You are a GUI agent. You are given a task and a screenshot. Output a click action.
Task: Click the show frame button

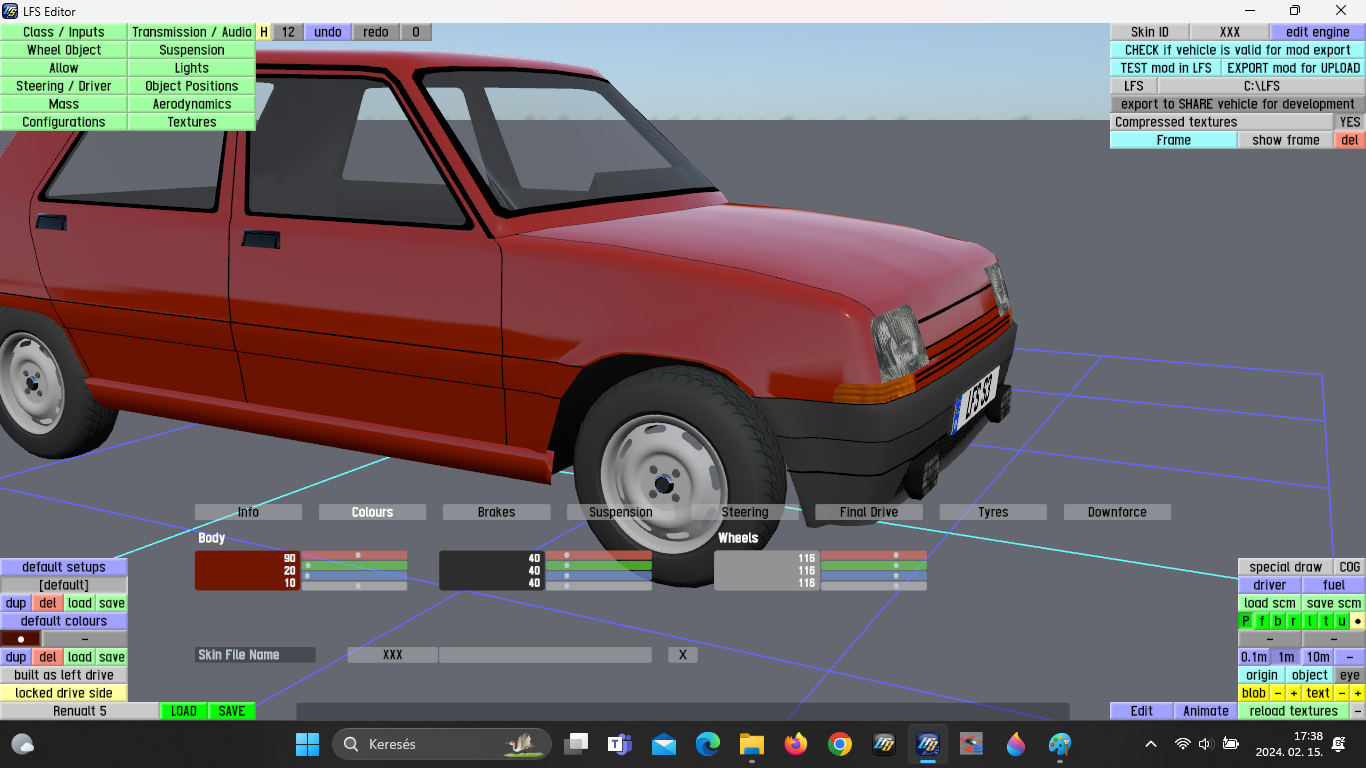click(1286, 140)
